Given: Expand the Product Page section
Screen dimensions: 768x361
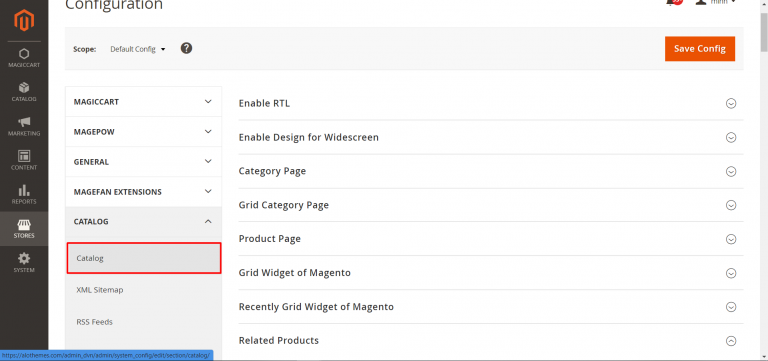Looking at the screenshot, I should (491, 239).
